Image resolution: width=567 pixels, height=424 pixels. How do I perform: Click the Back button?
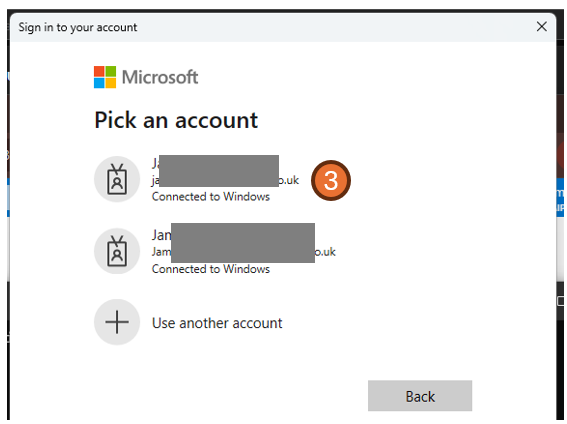click(x=420, y=396)
